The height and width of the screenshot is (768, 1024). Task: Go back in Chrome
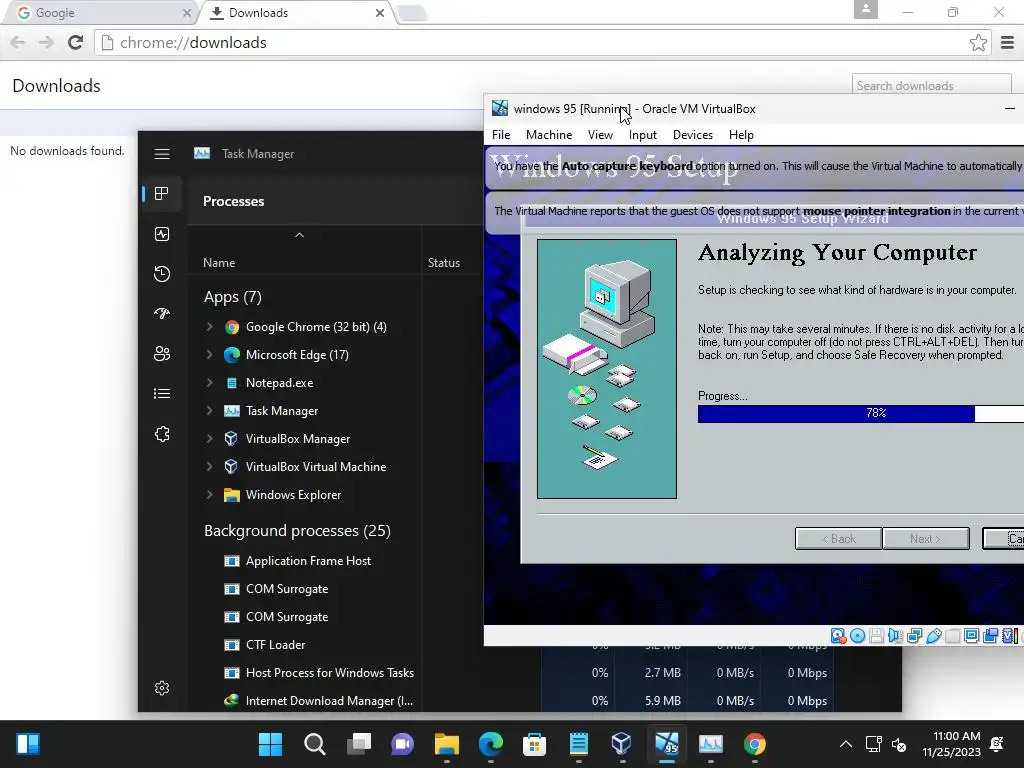click(18, 42)
